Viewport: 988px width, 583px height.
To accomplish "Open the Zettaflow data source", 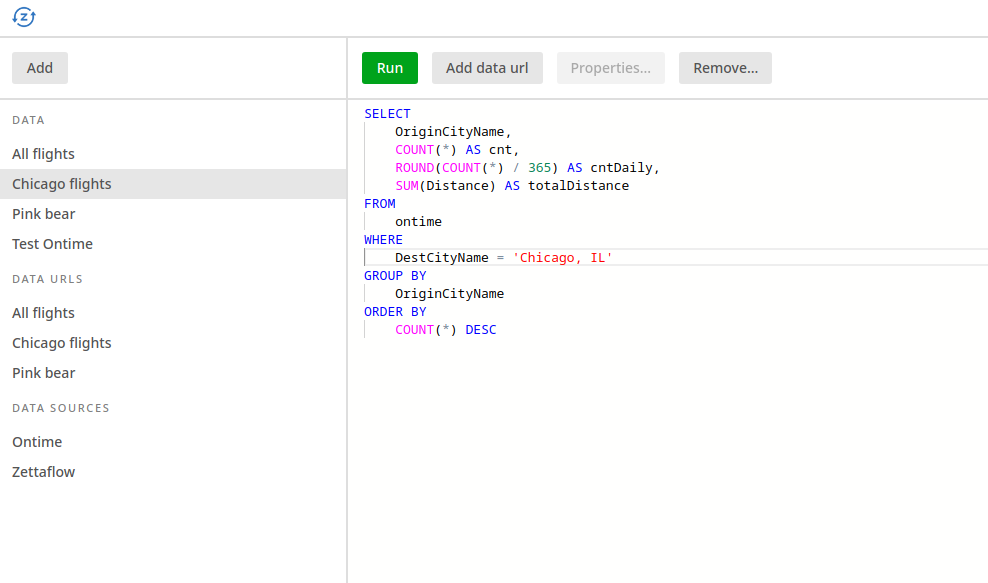I will [x=43, y=471].
